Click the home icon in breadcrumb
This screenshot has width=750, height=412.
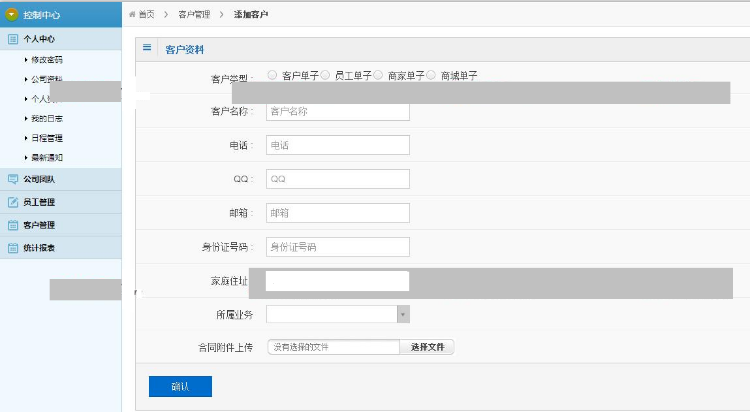click(x=132, y=14)
